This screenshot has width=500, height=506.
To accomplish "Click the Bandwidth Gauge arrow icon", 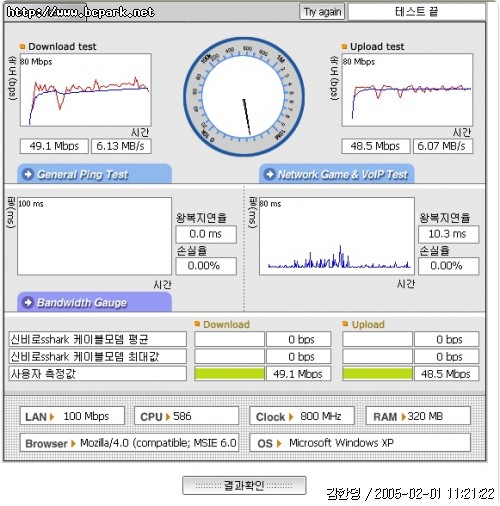I will (28, 302).
